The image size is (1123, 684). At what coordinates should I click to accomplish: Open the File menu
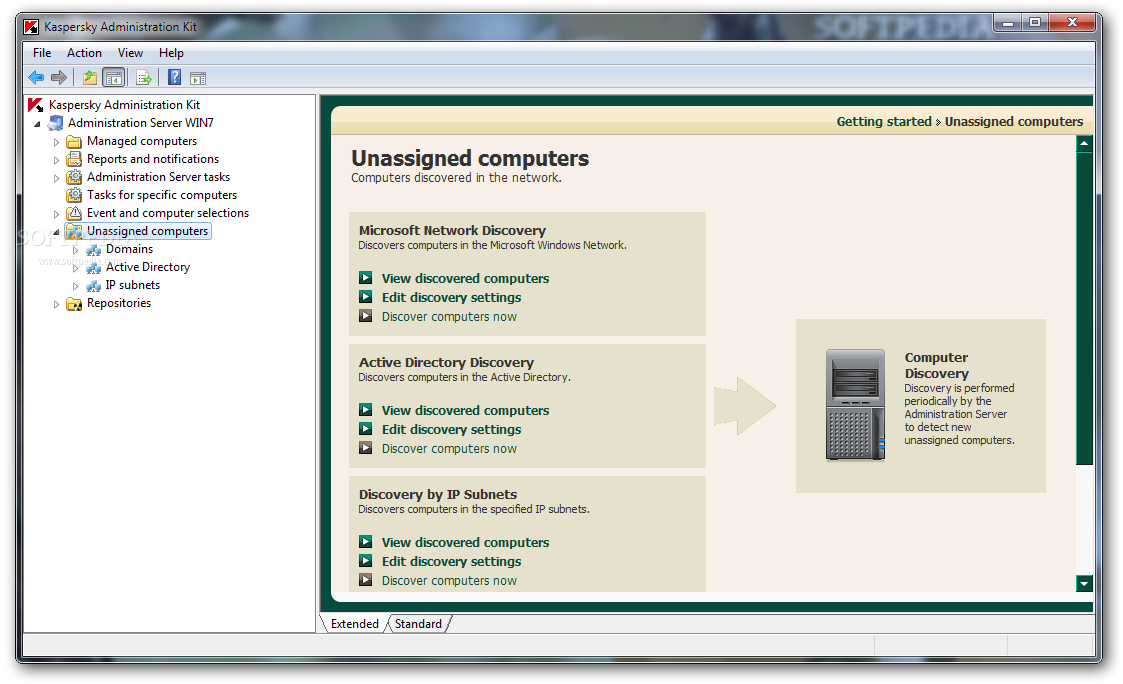point(42,53)
